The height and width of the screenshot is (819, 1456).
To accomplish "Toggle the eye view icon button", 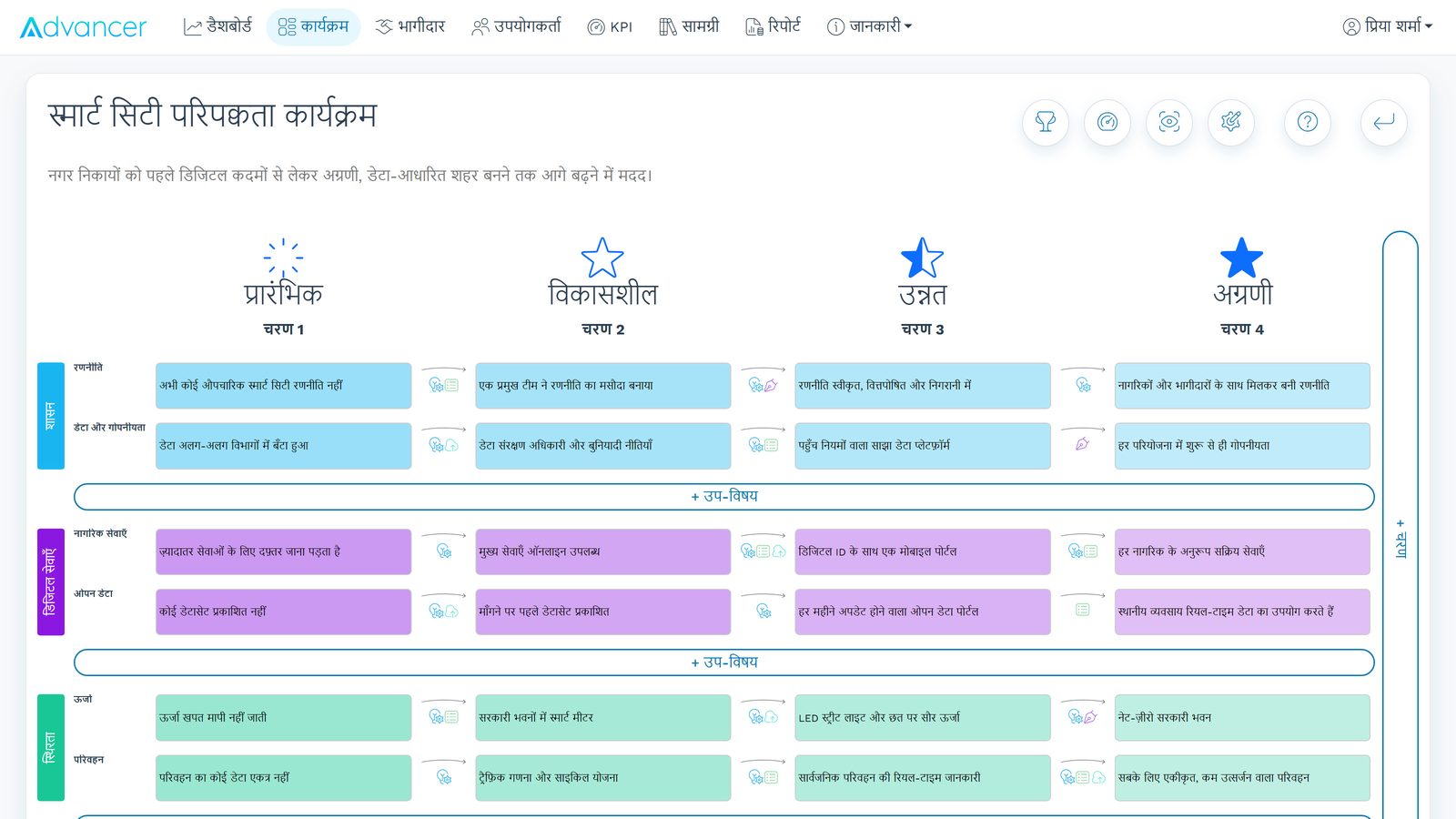I will pyautogui.click(x=1169, y=122).
